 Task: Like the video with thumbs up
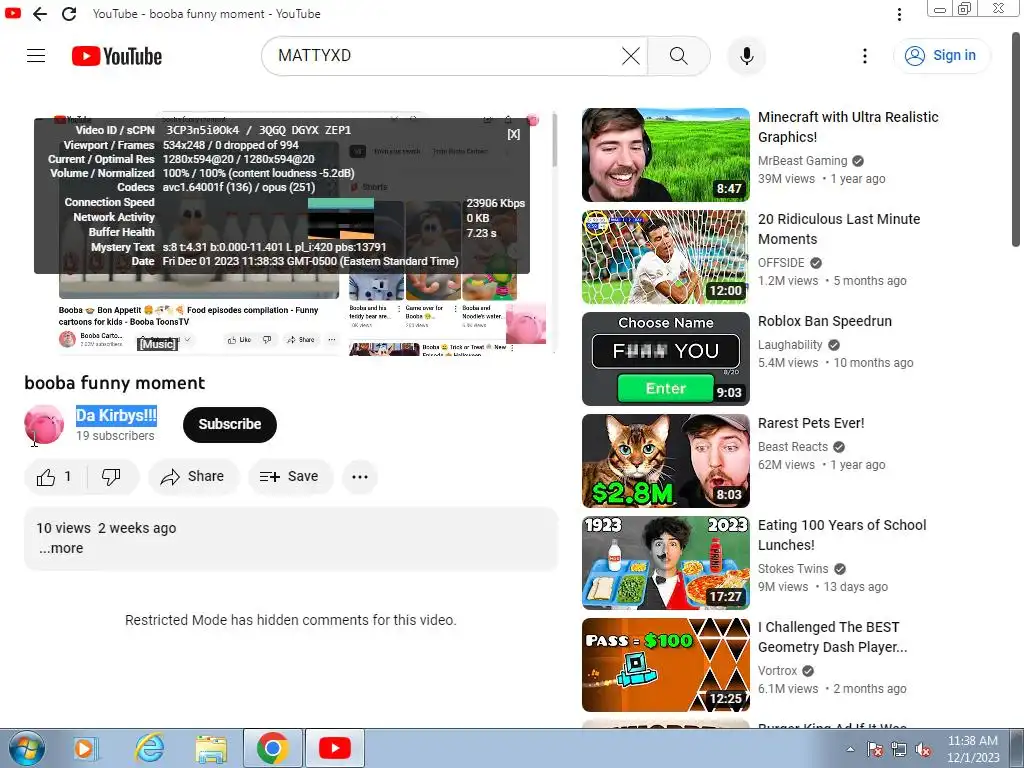(x=55, y=477)
